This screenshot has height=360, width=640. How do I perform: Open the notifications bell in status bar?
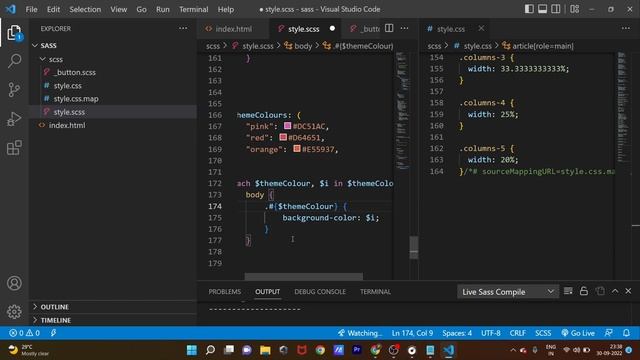point(627,333)
